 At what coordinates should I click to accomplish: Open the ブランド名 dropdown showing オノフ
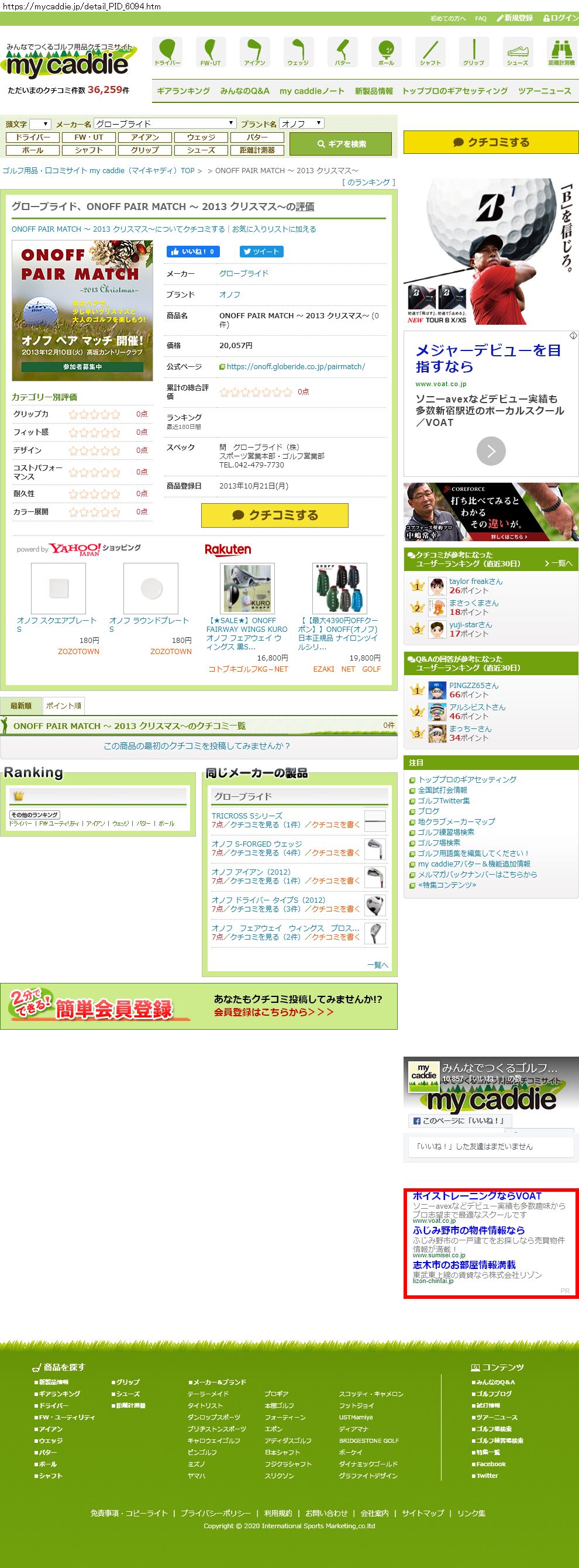pos(302,123)
